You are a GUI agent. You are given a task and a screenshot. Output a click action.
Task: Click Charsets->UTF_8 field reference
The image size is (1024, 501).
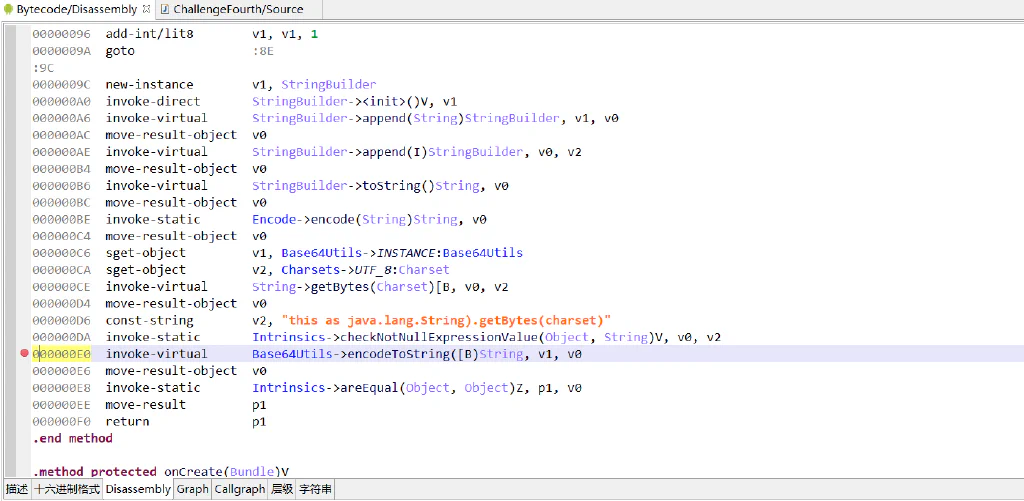click(x=365, y=270)
